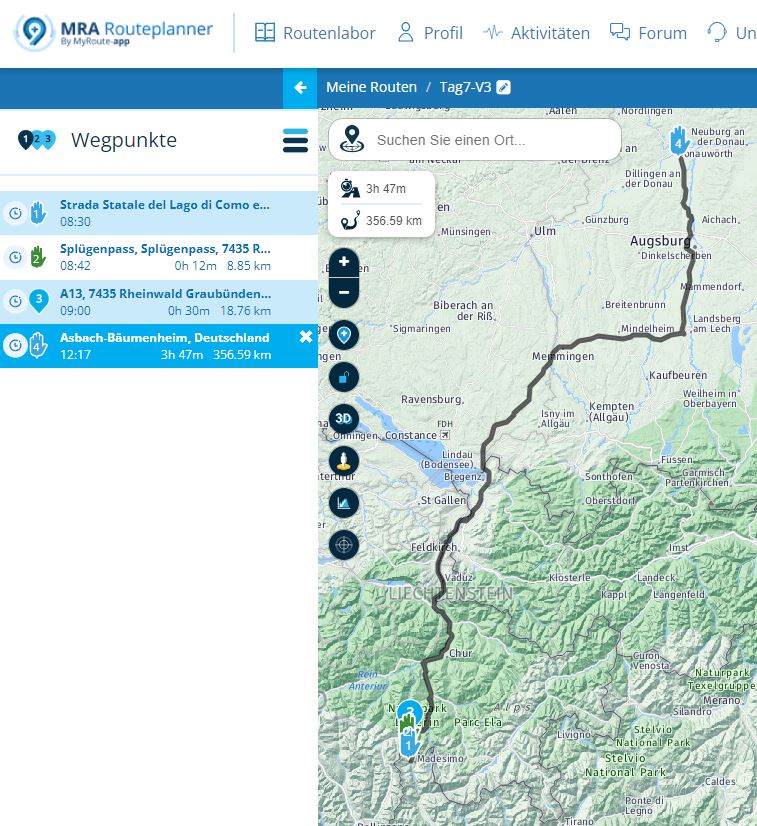Viewport: 757px width, 826px height.
Task: Click the place search field
Action: click(x=490, y=140)
